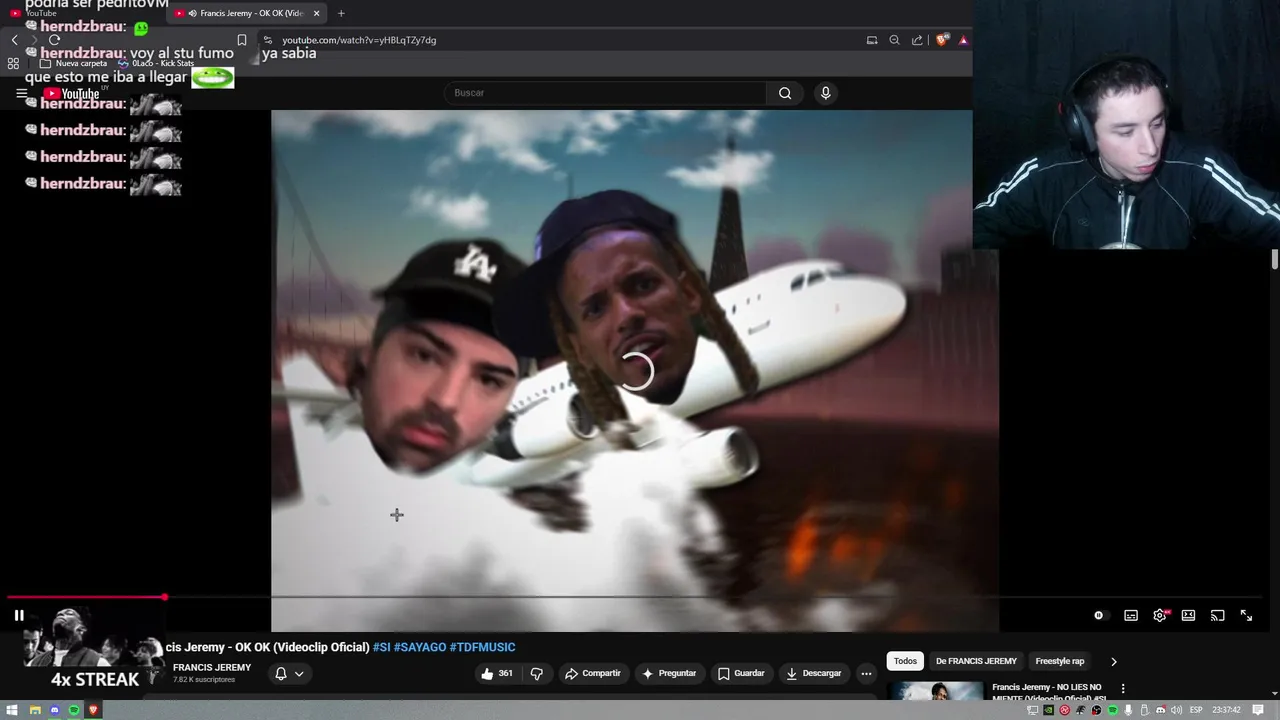Toggle subtitles in the video player
The width and height of the screenshot is (1280, 720).
(x=1131, y=616)
